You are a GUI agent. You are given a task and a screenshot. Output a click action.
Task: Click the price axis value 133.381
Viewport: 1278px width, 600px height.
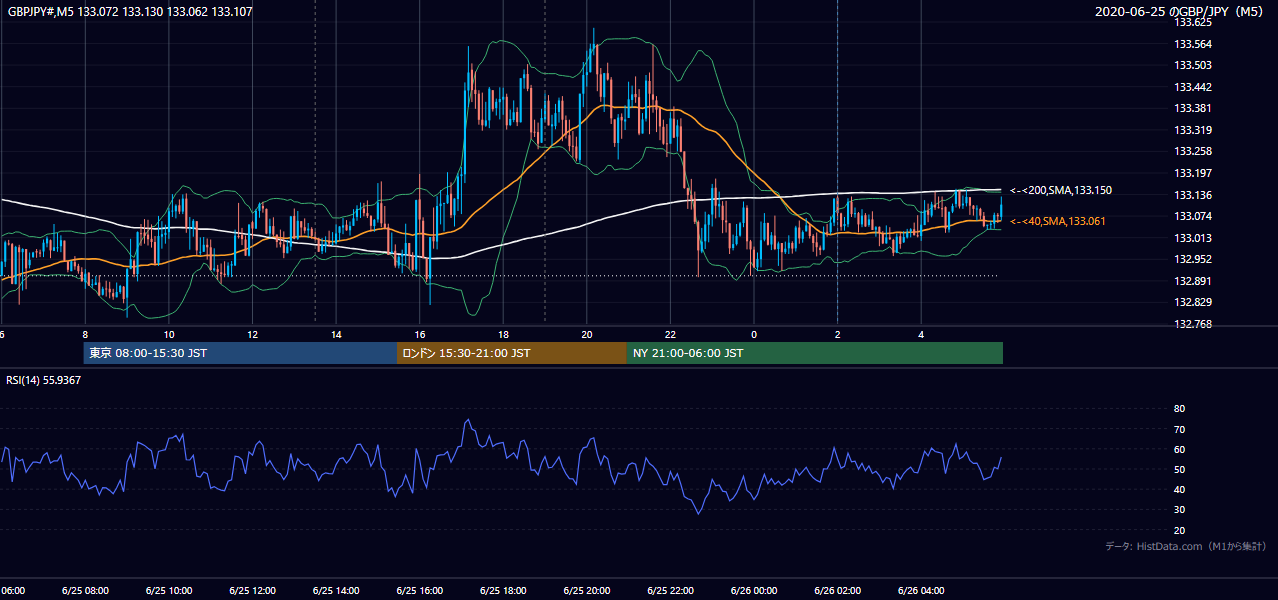click(1193, 108)
